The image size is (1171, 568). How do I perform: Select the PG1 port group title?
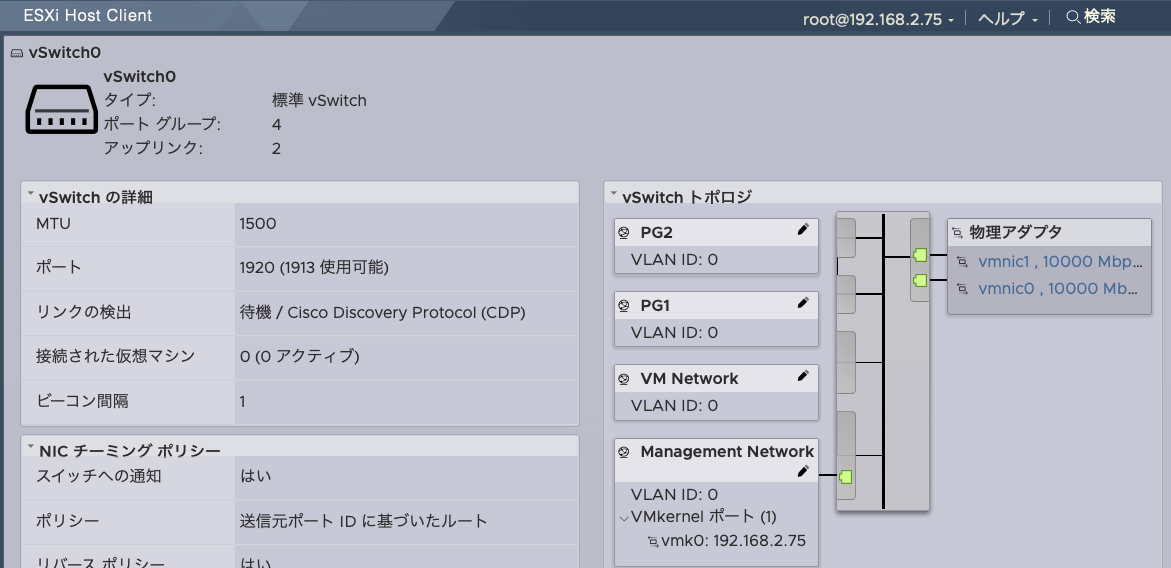pos(656,306)
